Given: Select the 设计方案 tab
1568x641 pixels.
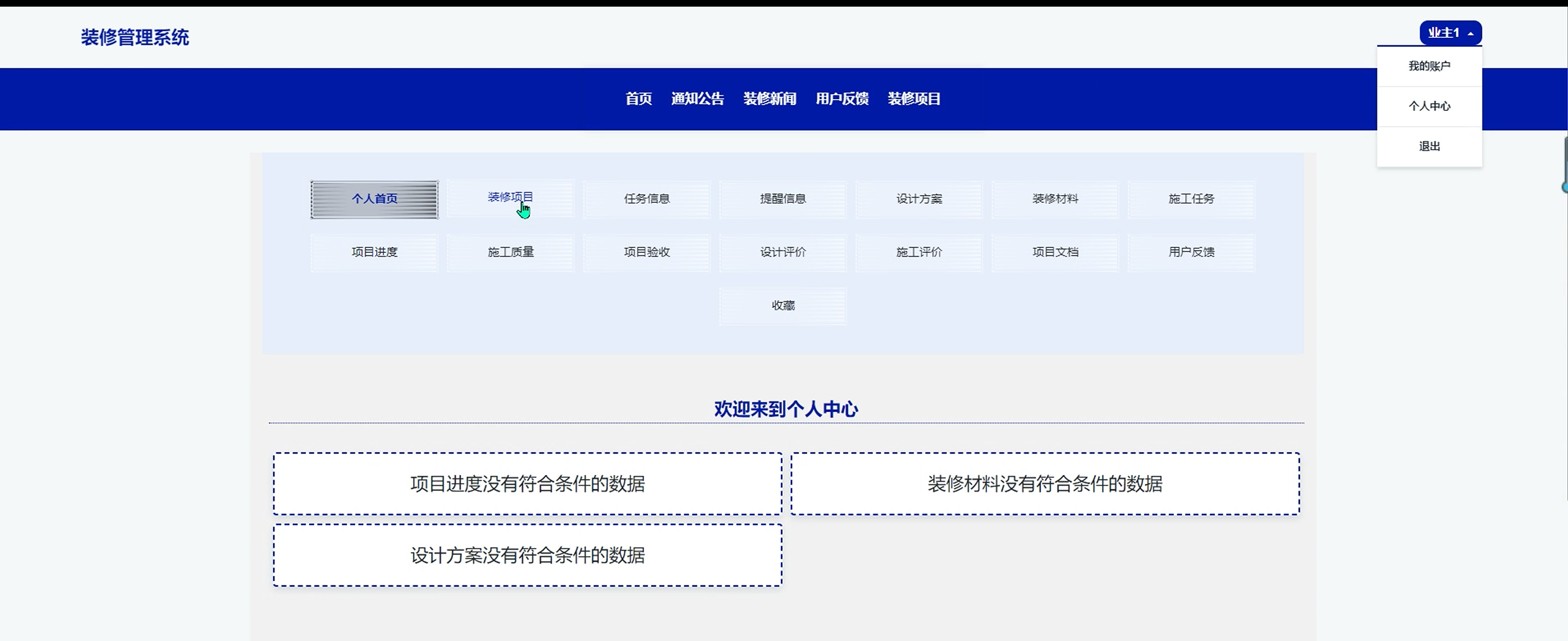Looking at the screenshot, I should 919,199.
